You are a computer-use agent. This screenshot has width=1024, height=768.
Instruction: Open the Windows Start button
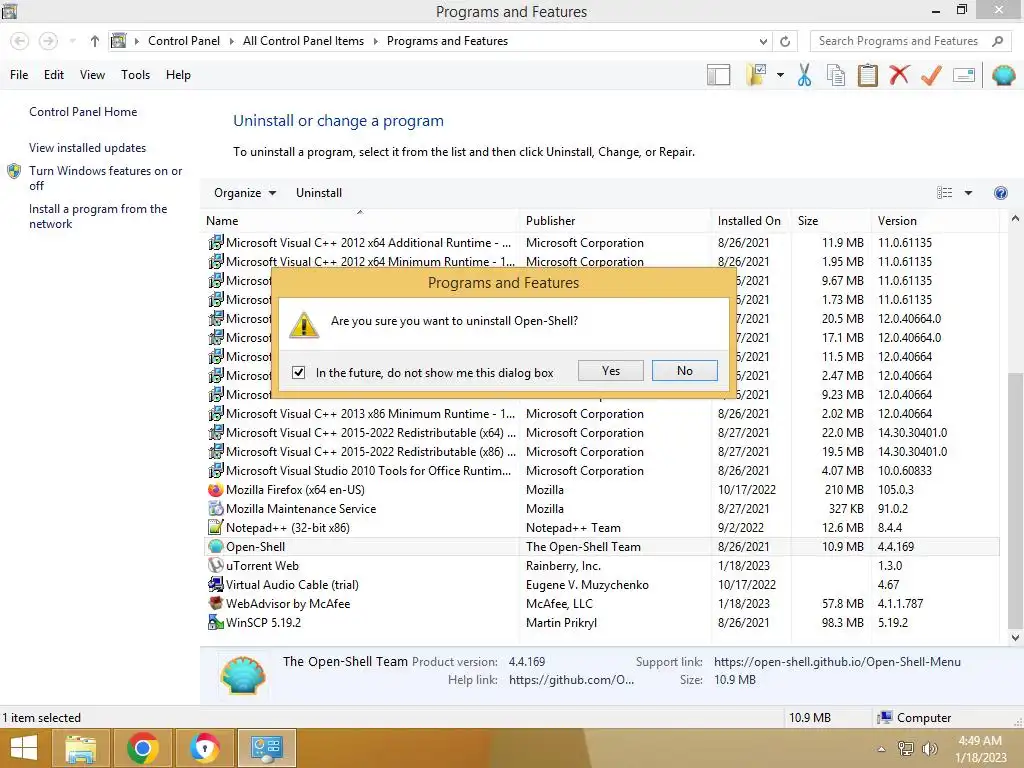pos(24,748)
